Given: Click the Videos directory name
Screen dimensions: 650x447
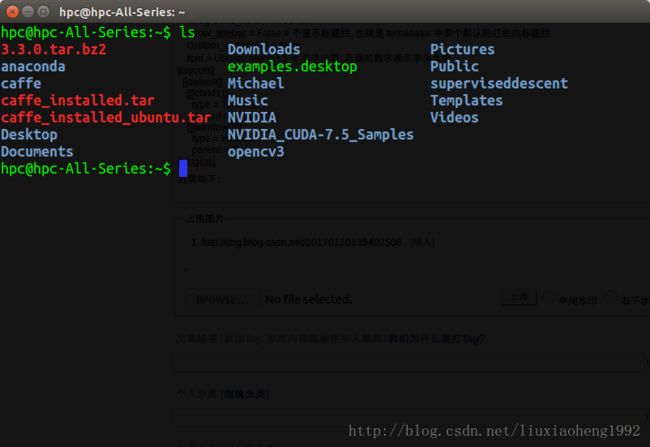Looking at the screenshot, I should (x=454, y=117).
